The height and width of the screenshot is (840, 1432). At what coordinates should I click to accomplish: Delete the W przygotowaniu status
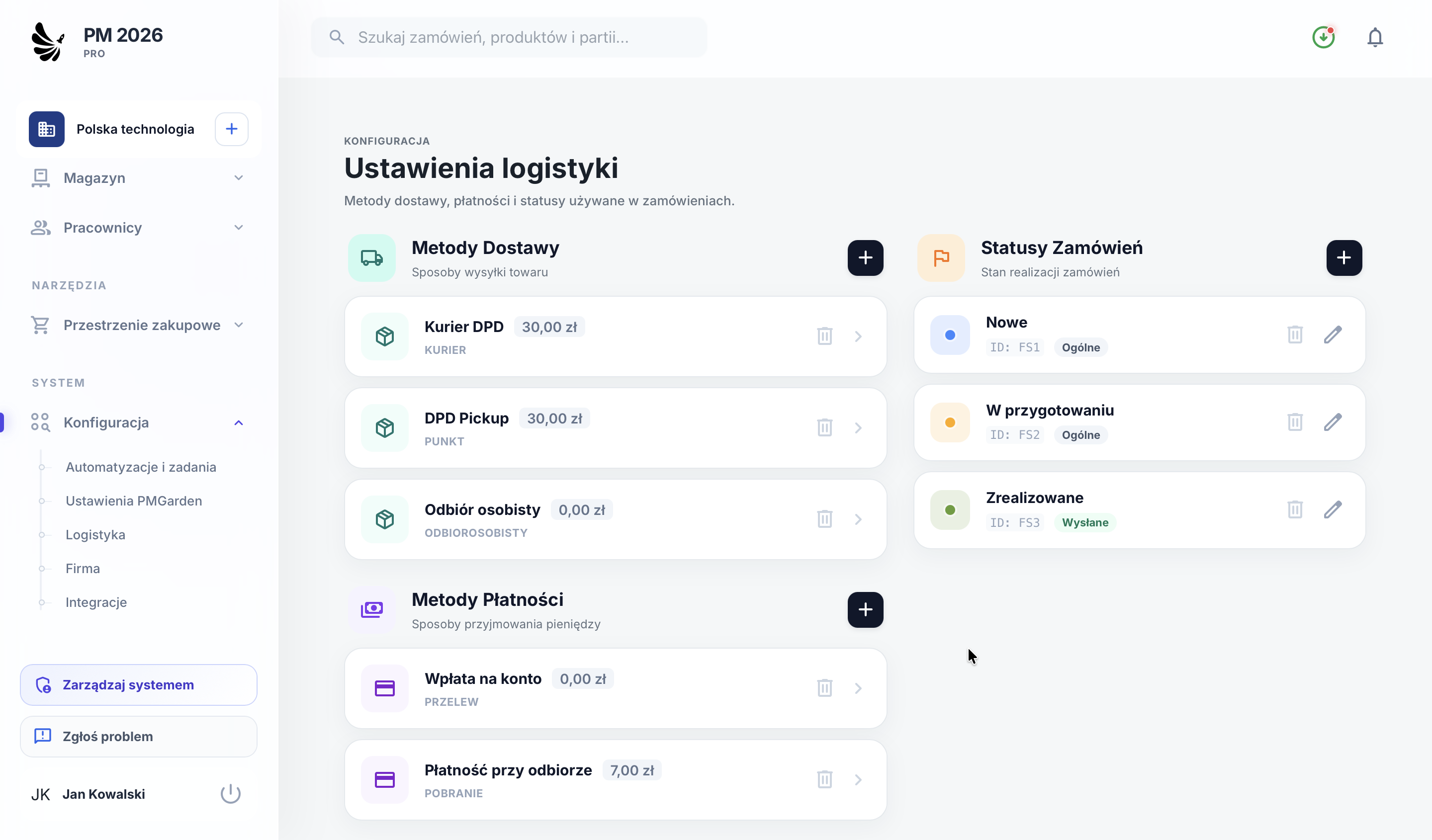pos(1294,422)
